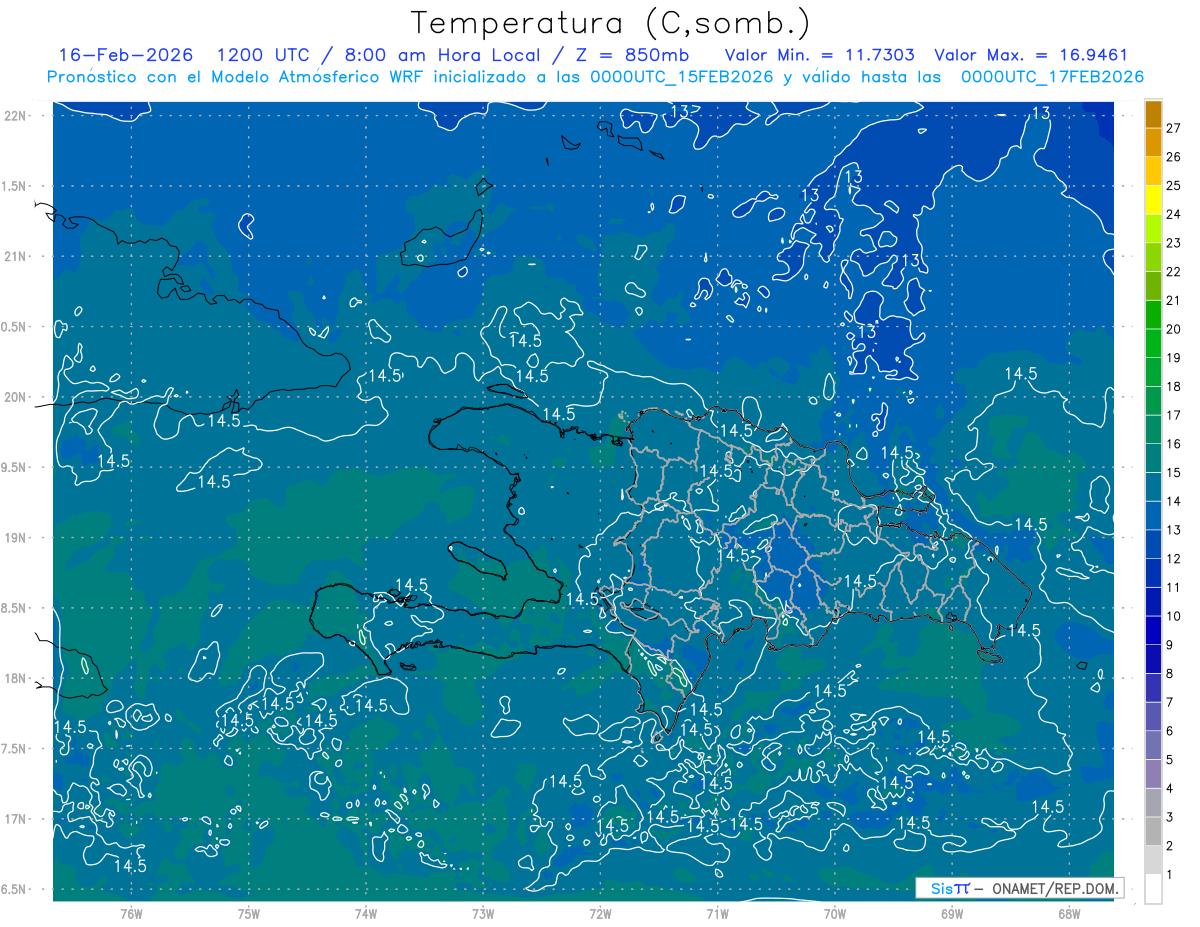Click the "70W" longitude axis label
This screenshot has width=1200, height=927.
835,913
